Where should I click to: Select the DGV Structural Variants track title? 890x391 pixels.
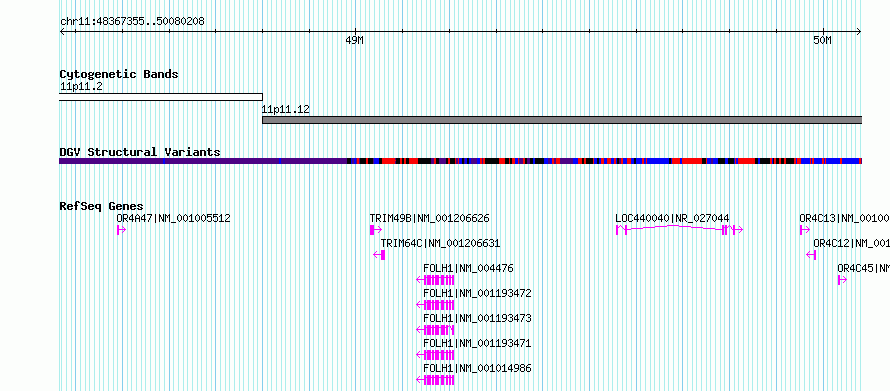pyautogui.click(x=140, y=152)
